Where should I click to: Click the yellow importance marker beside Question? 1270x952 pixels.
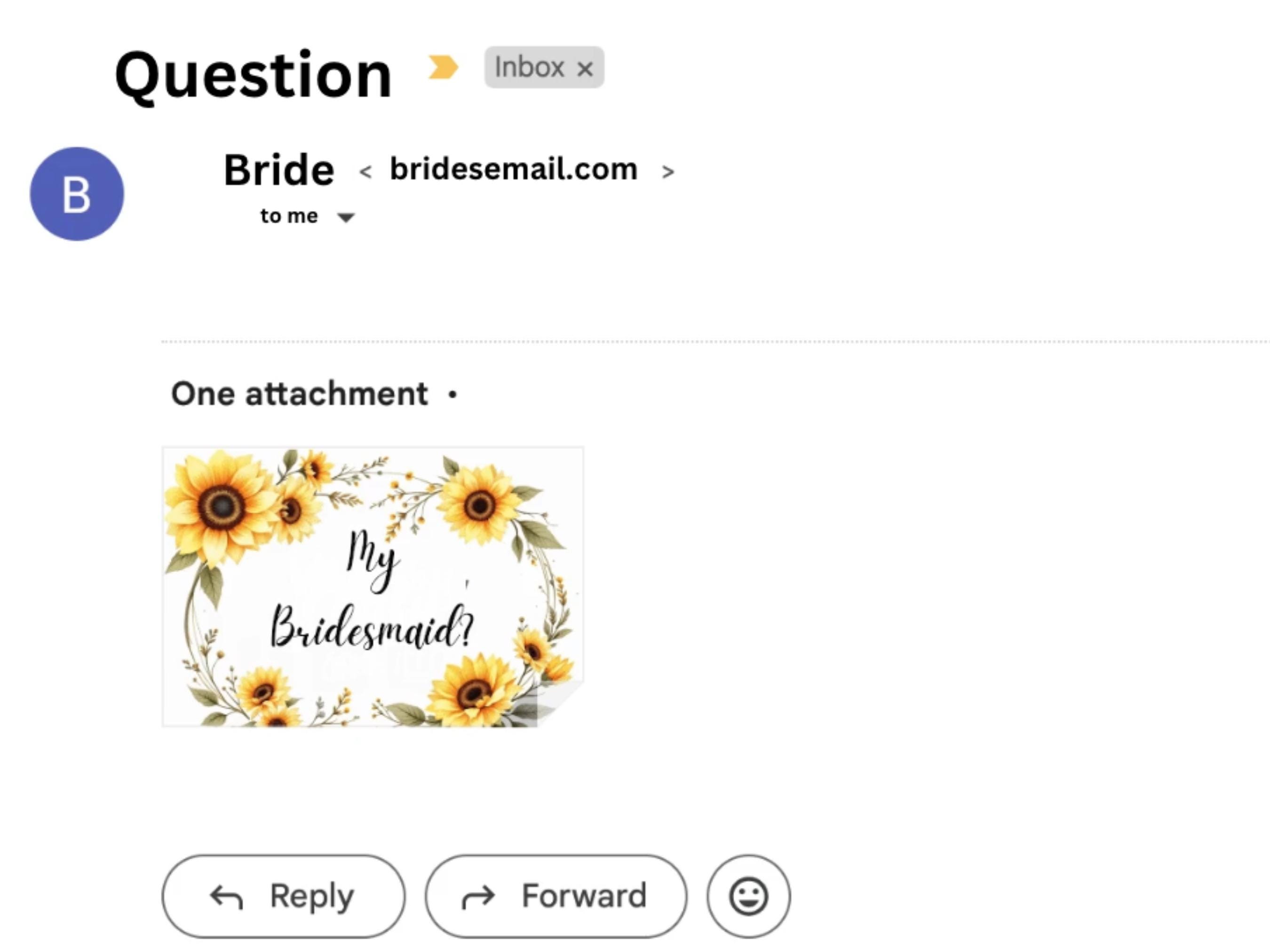point(443,67)
